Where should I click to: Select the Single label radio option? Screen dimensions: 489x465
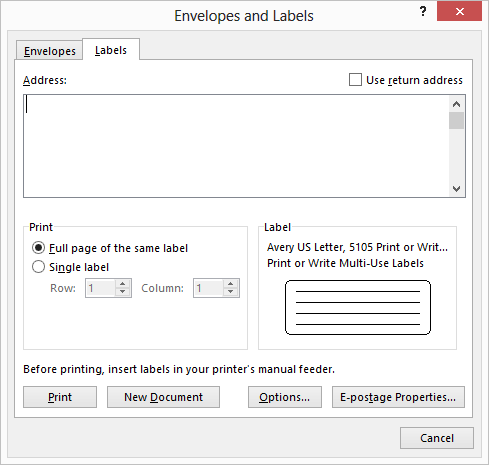(38, 267)
